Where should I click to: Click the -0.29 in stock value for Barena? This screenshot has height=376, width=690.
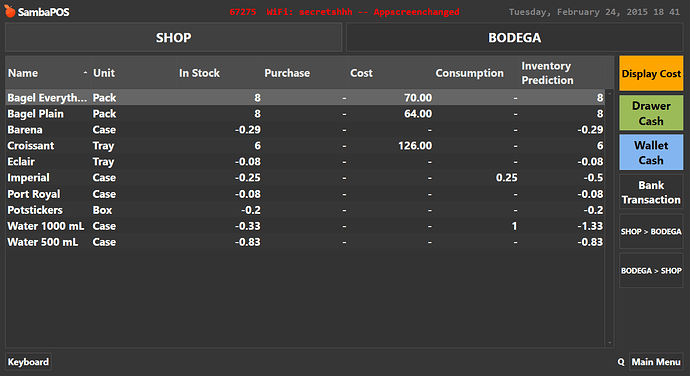coord(247,129)
